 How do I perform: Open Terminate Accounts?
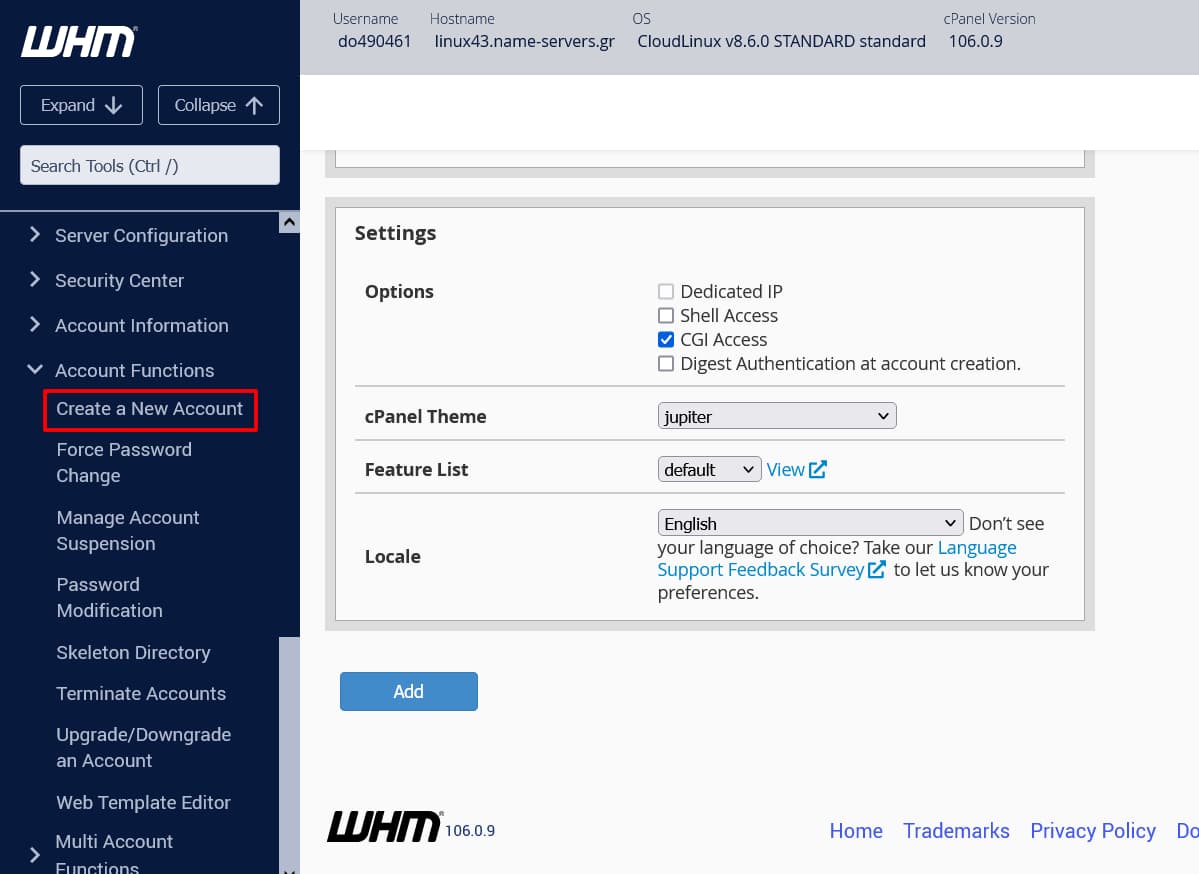[x=141, y=694]
